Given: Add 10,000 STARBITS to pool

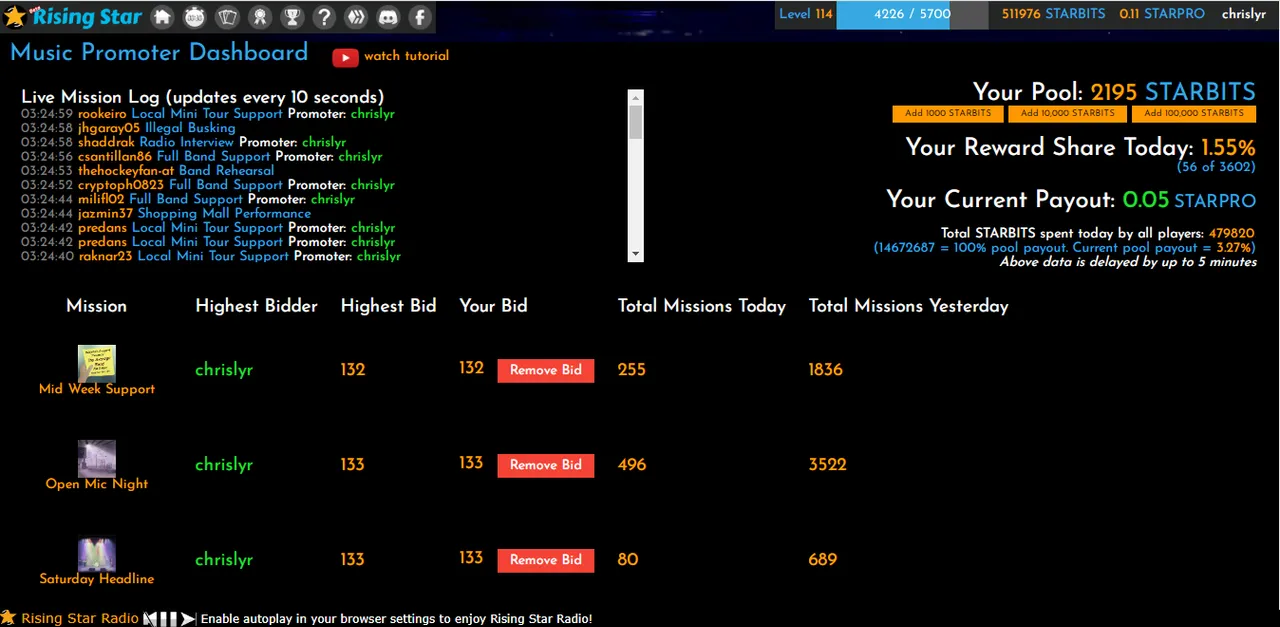Looking at the screenshot, I should point(1070,114).
